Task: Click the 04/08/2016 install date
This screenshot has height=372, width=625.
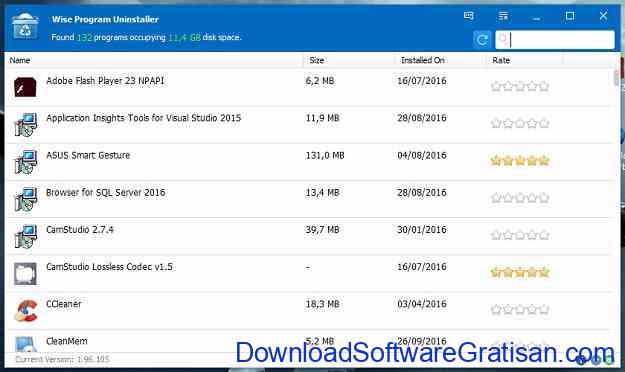Action: tap(422, 155)
